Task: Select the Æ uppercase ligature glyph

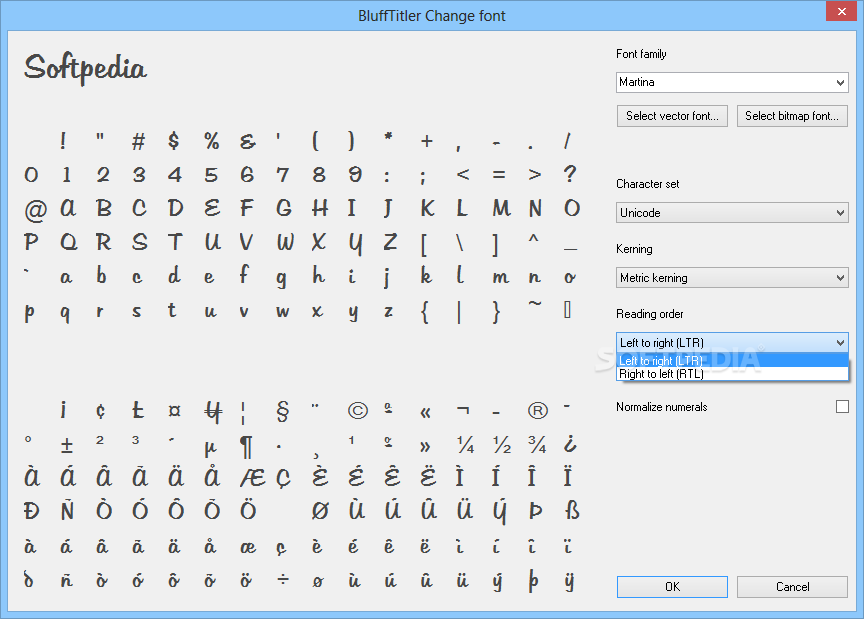Action: 252,478
